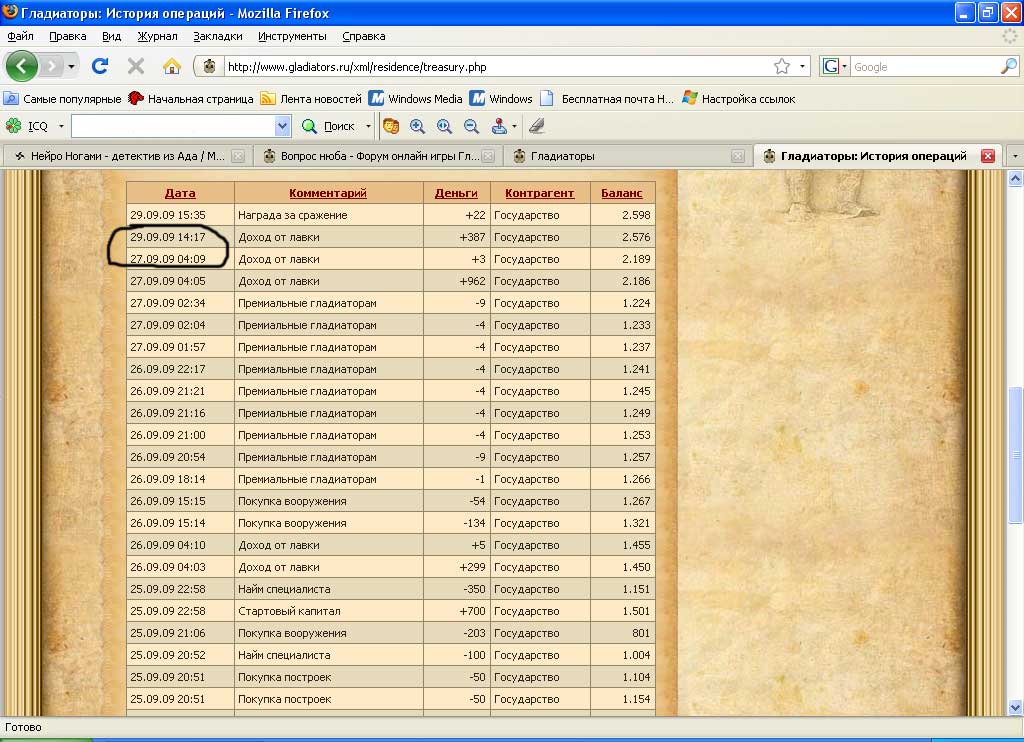This screenshot has width=1024, height=742.
Task: Click the Баланс column header link
Action: click(621, 193)
